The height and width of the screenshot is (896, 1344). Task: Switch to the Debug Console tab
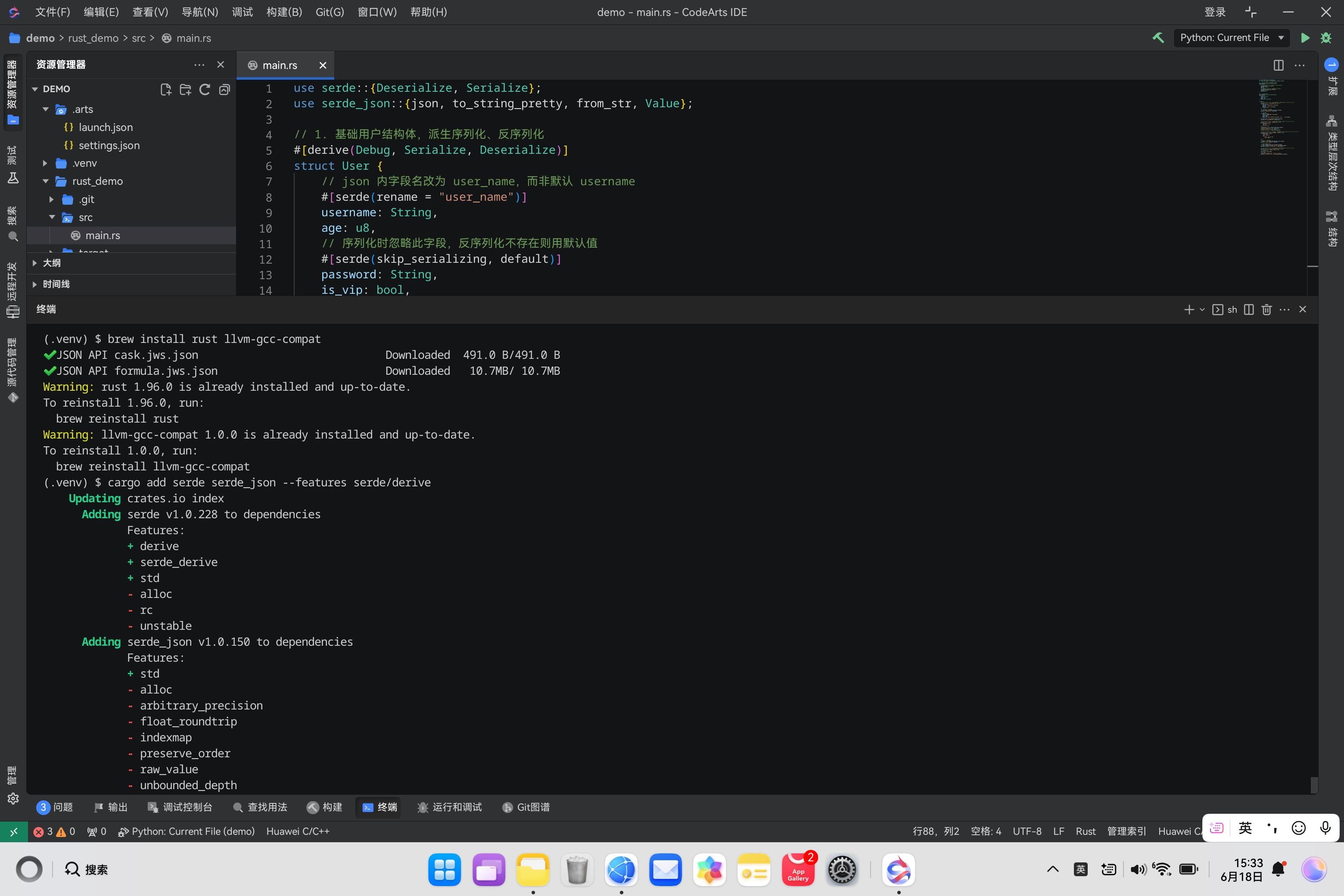tap(180, 807)
